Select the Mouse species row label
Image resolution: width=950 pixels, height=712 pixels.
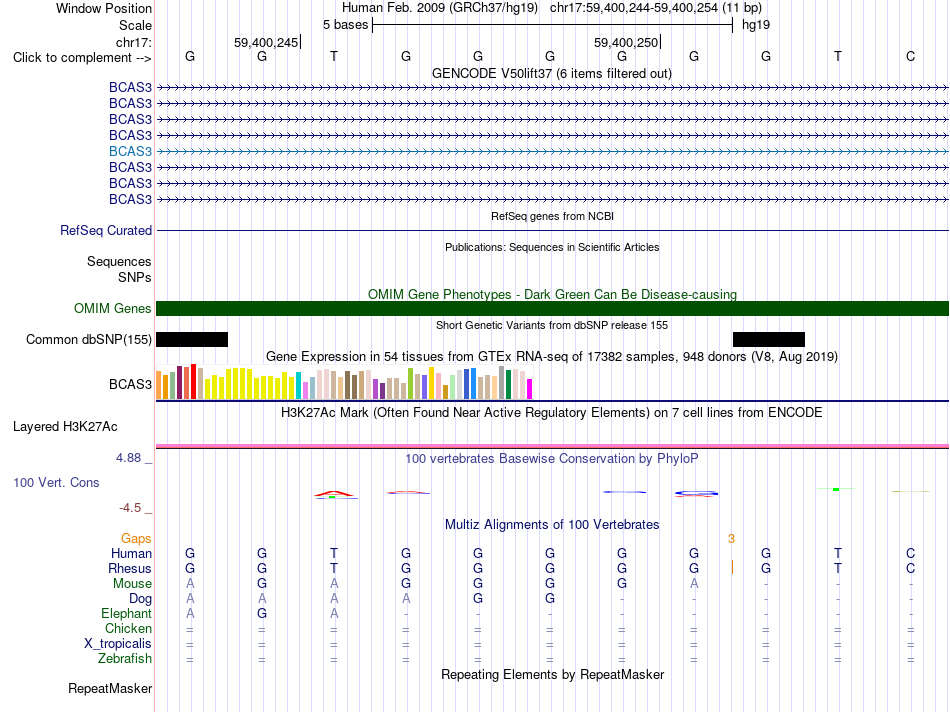click(x=132, y=584)
